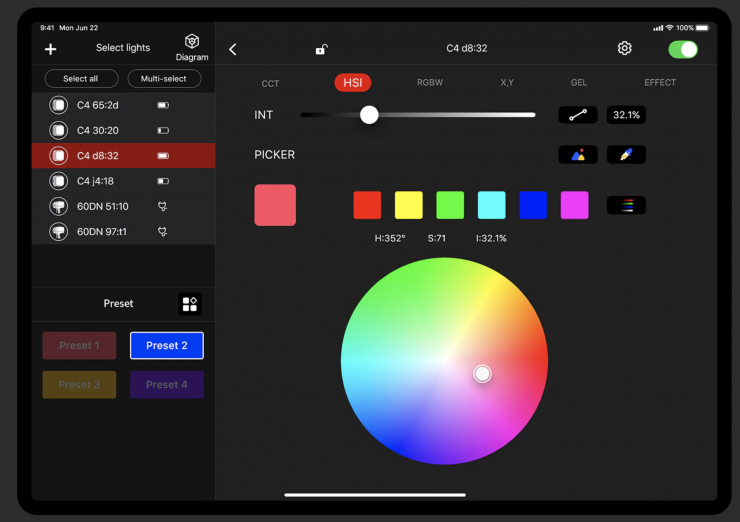Click the lock icon in header
The height and width of the screenshot is (522, 740).
[x=321, y=49]
